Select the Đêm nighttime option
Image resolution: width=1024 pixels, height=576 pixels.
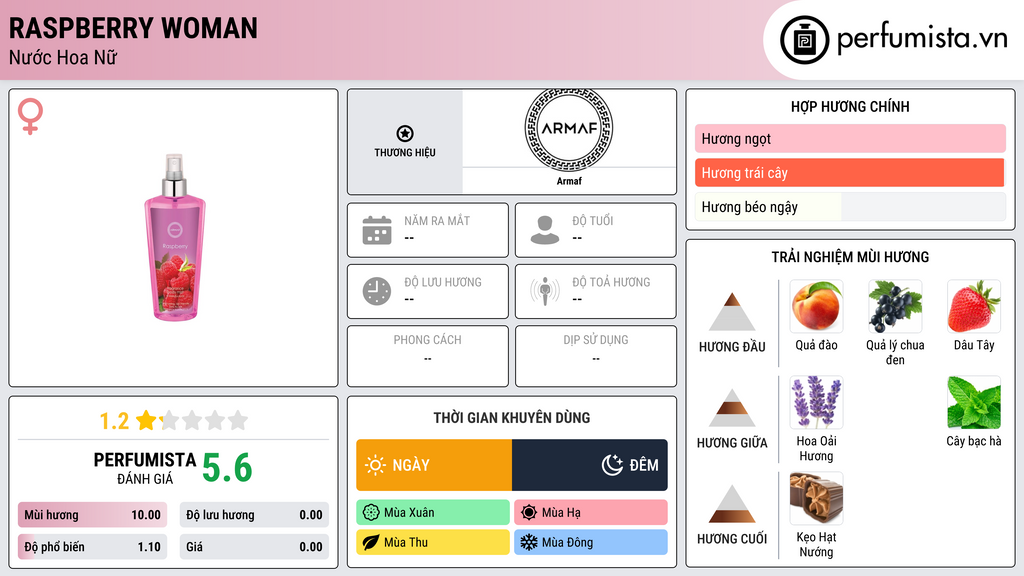point(590,465)
